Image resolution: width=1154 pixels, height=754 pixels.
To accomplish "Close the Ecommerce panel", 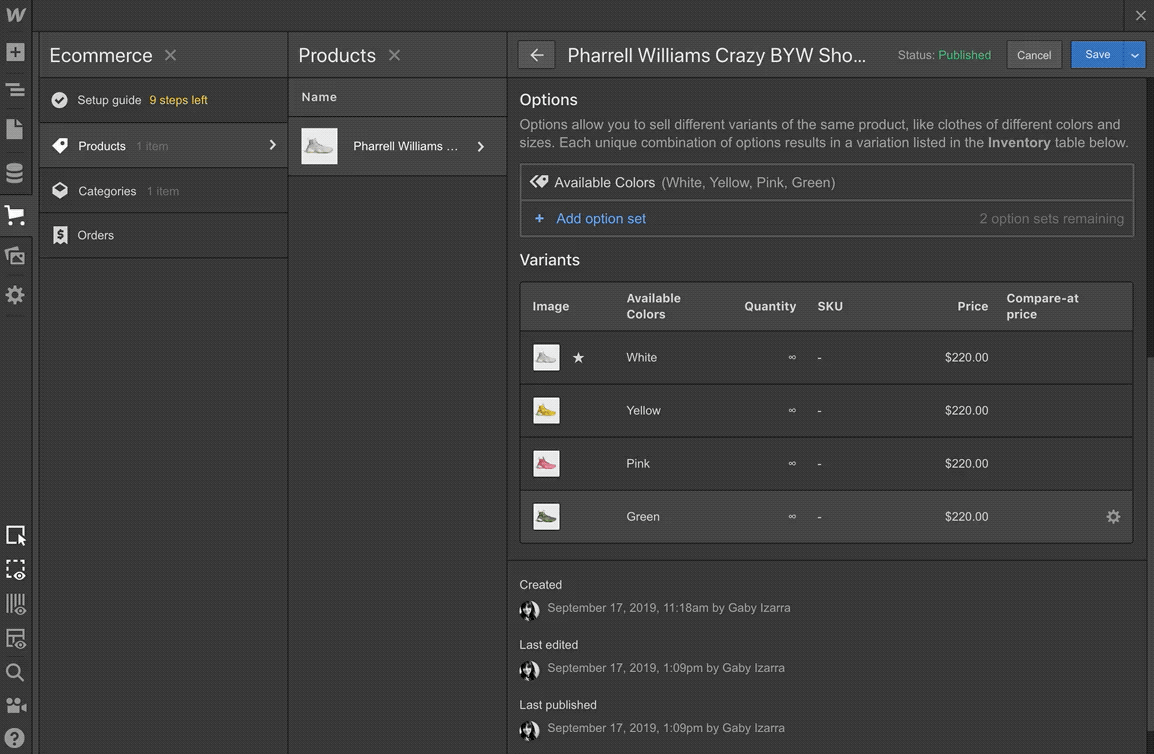I will click(x=170, y=55).
